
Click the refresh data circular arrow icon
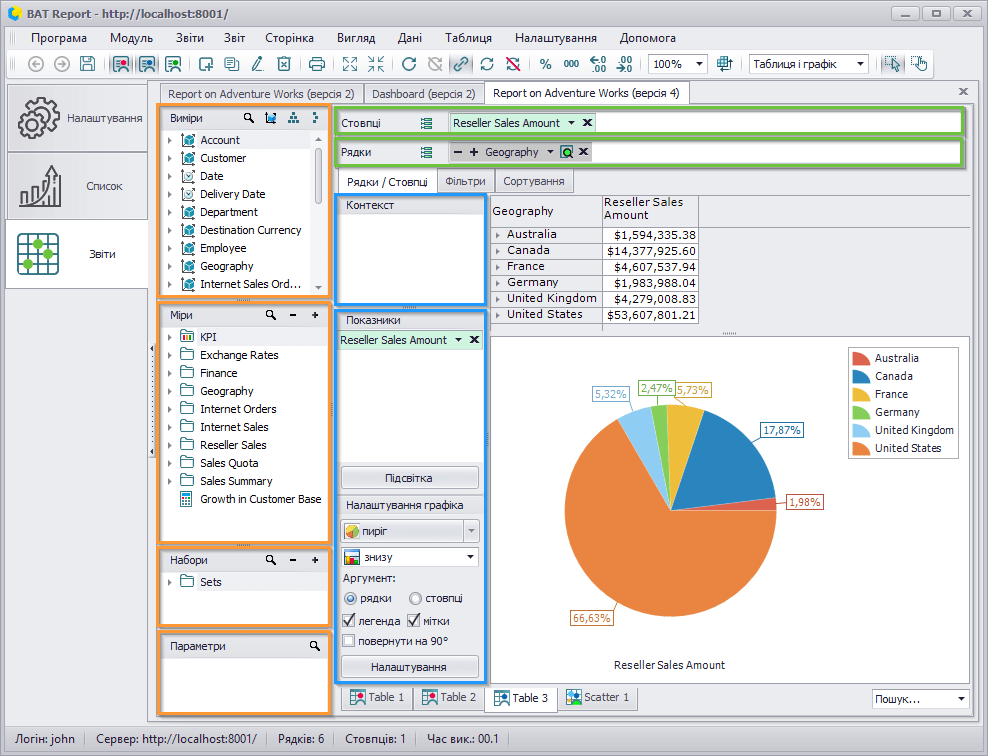tap(409, 64)
